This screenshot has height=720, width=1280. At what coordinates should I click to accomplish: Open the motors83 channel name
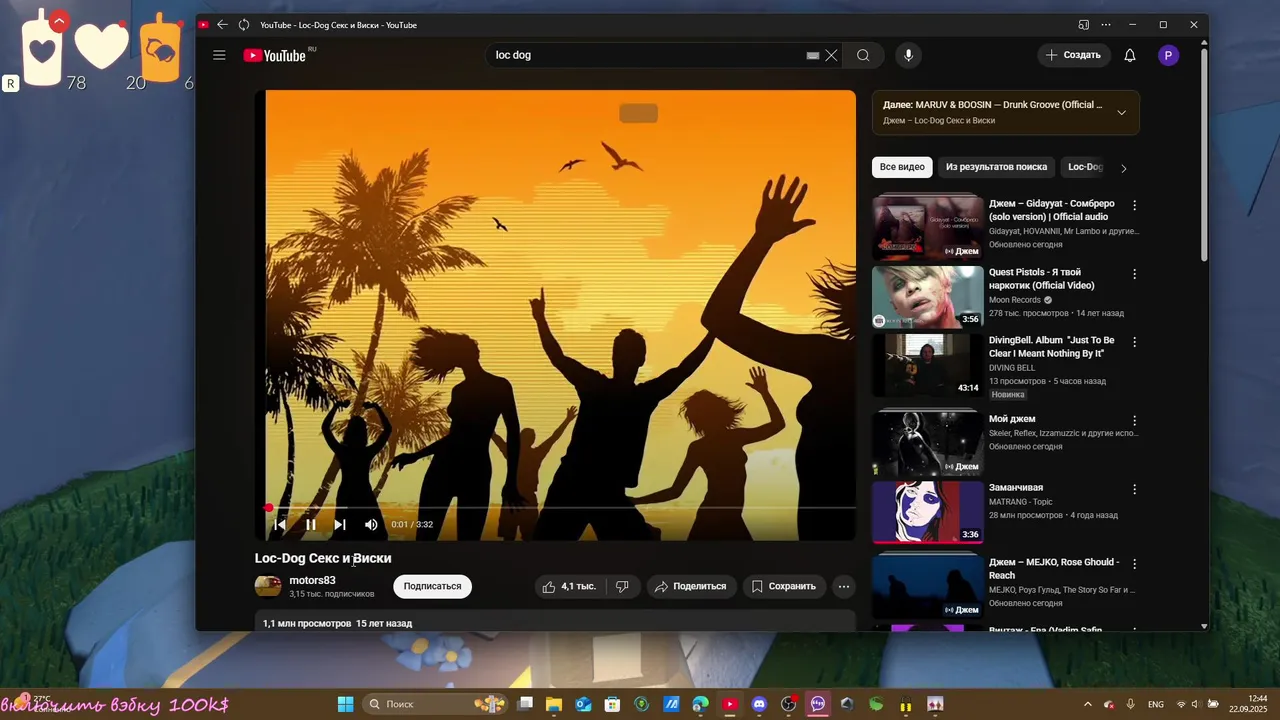312,580
